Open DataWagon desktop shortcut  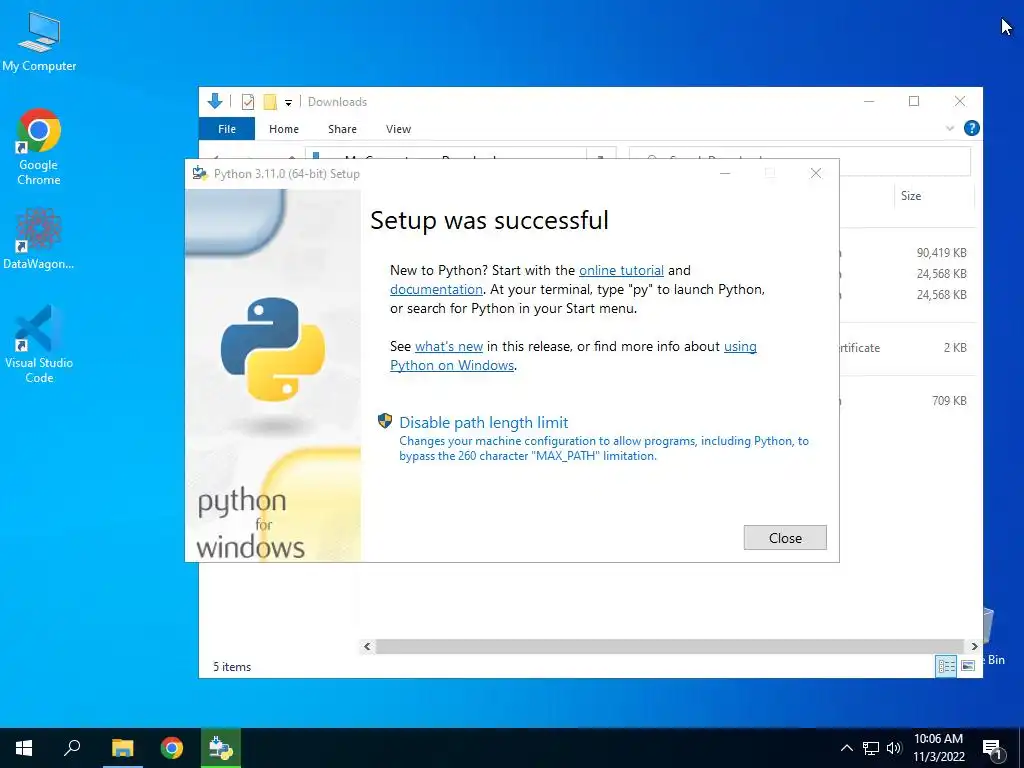point(39,238)
